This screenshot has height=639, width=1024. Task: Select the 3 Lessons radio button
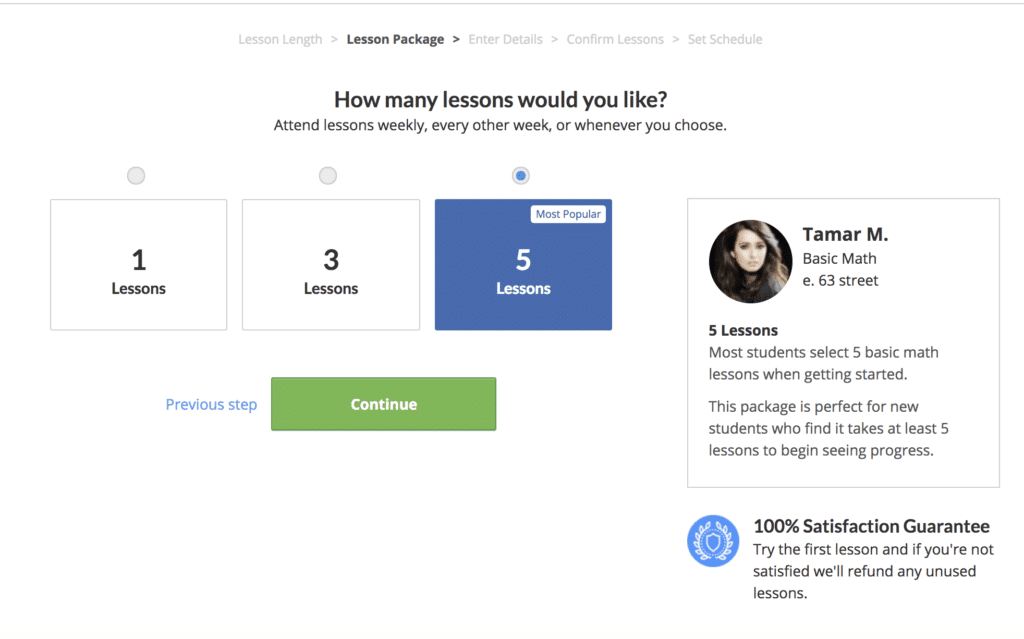pos(327,175)
